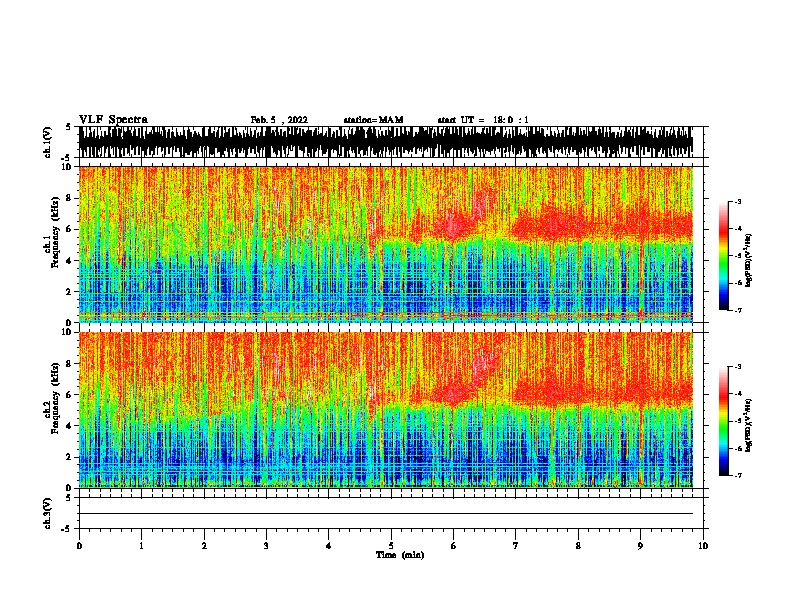Select the "start UT = 18:0:1" text
792x612 pixels.
[483, 120]
